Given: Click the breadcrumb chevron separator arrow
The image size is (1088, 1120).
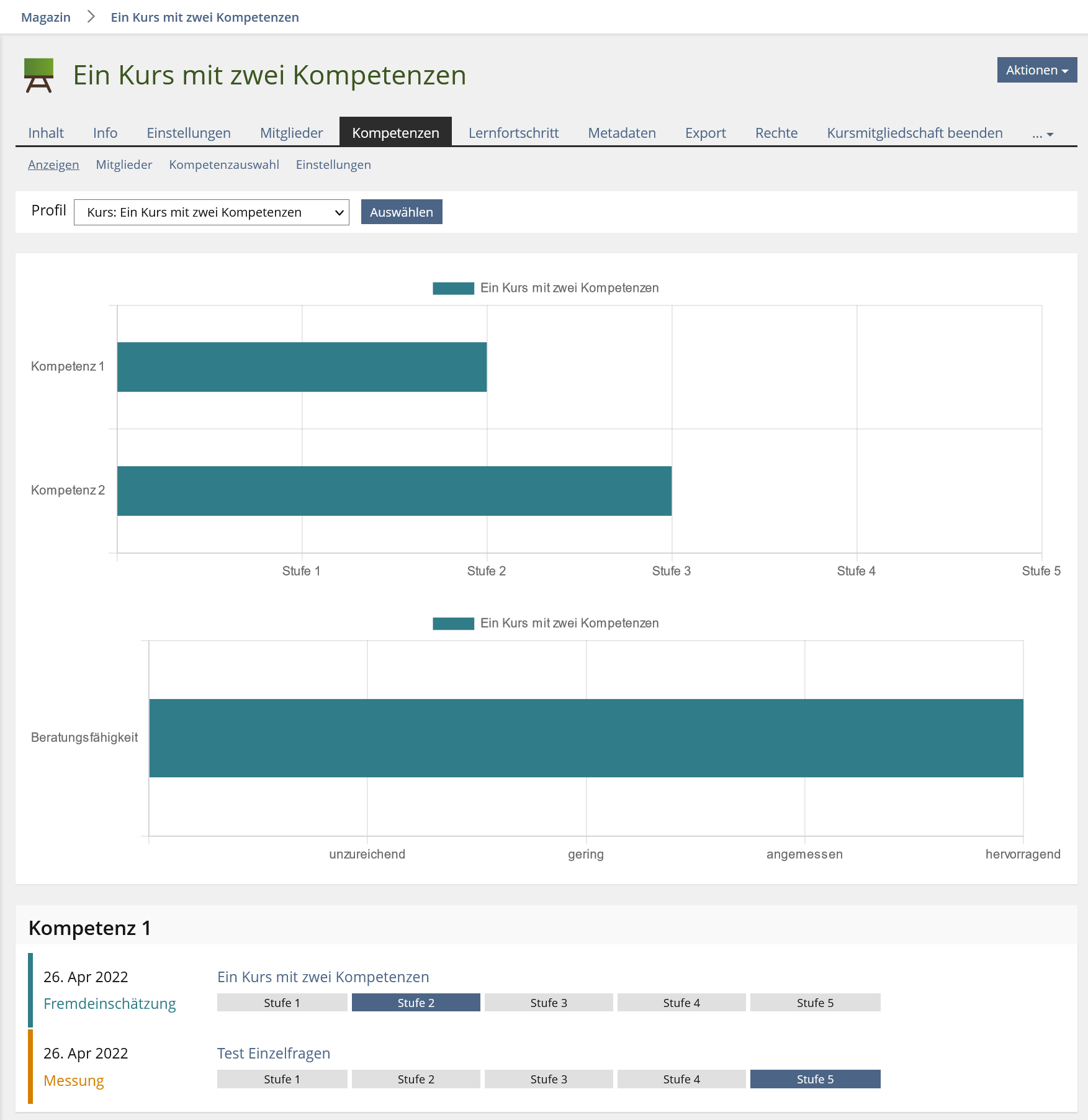Looking at the screenshot, I should [x=91, y=17].
